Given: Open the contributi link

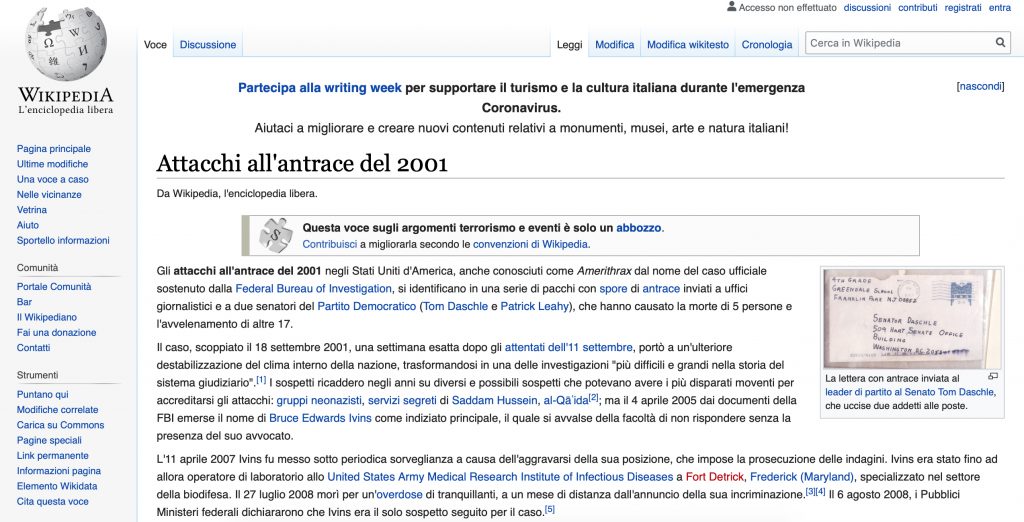Looking at the screenshot, I should coord(918,8).
